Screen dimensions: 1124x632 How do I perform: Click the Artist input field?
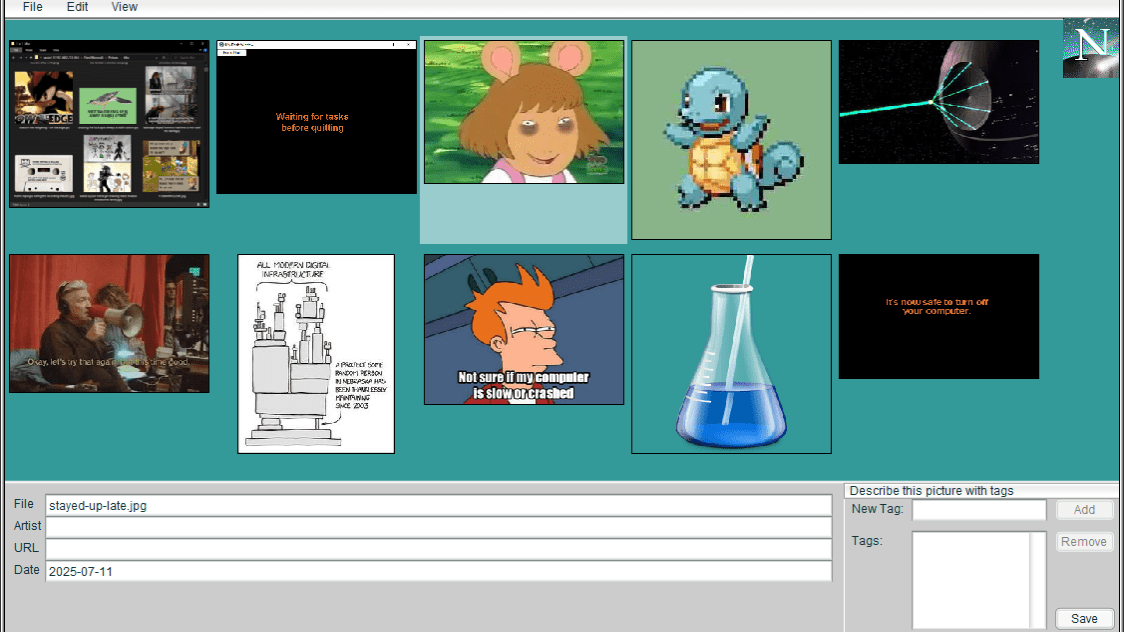[438, 527]
